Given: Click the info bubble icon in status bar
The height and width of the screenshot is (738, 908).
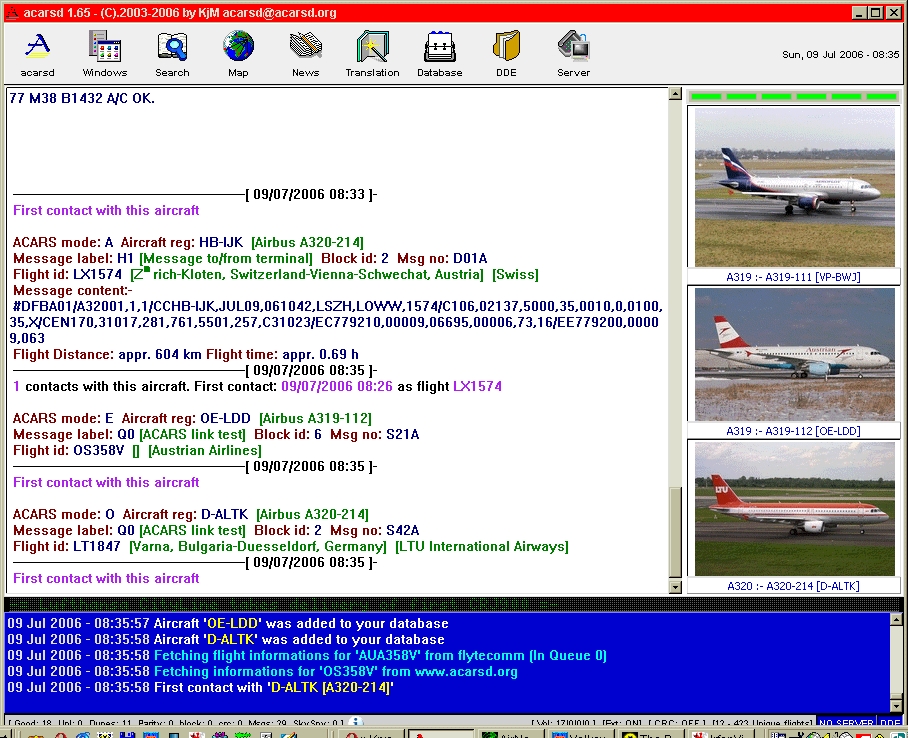Looking at the screenshot, I should coord(357,721).
